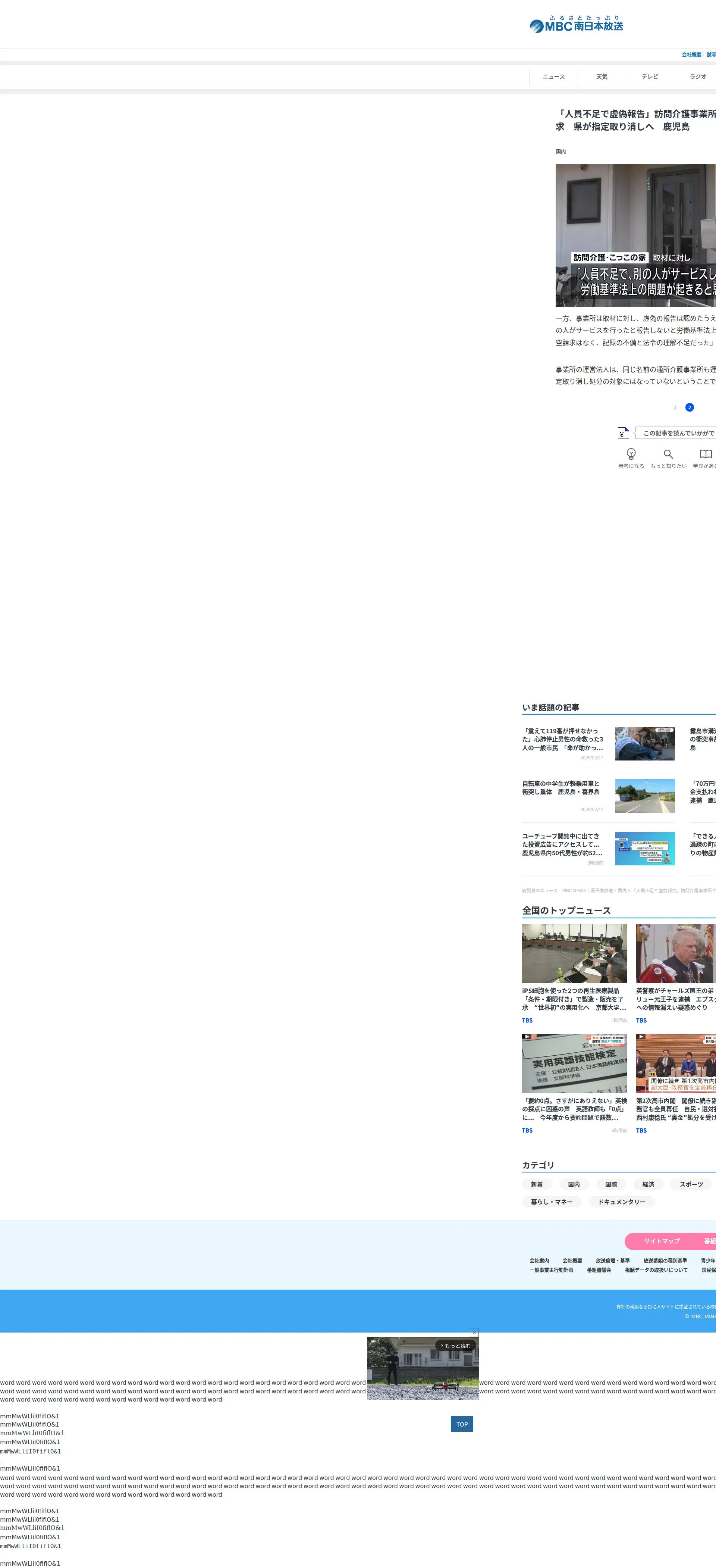Click the MBC 南日本放送 logo
This screenshot has width=716, height=1568.
click(x=576, y=25)
